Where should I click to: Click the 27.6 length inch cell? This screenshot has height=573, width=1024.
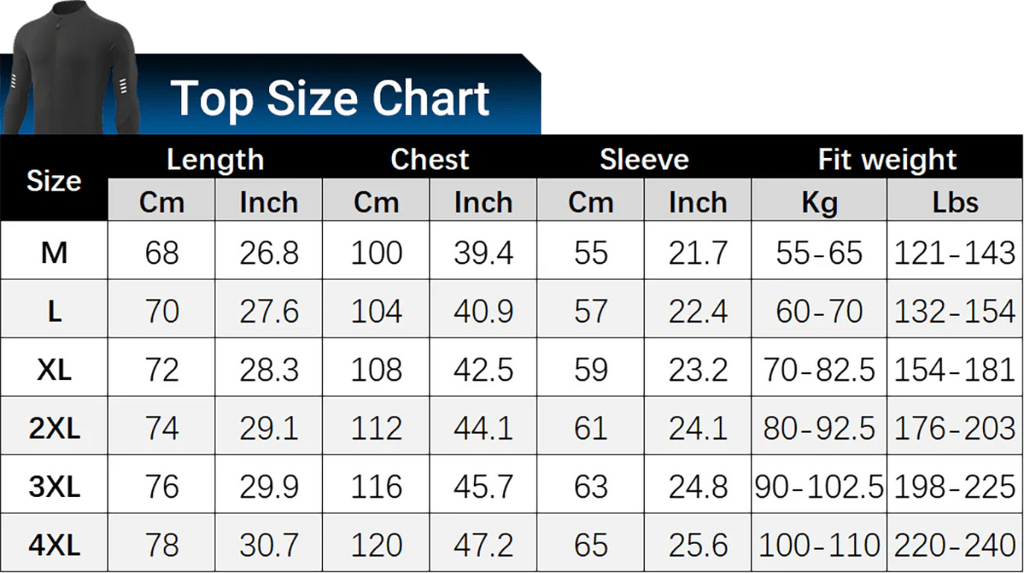click(268, 311)
